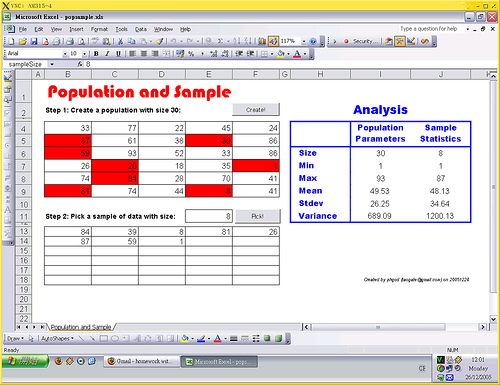Click the Percent Style icon
The width and height of the screenshot is (500, 385).
coord(191,54)
